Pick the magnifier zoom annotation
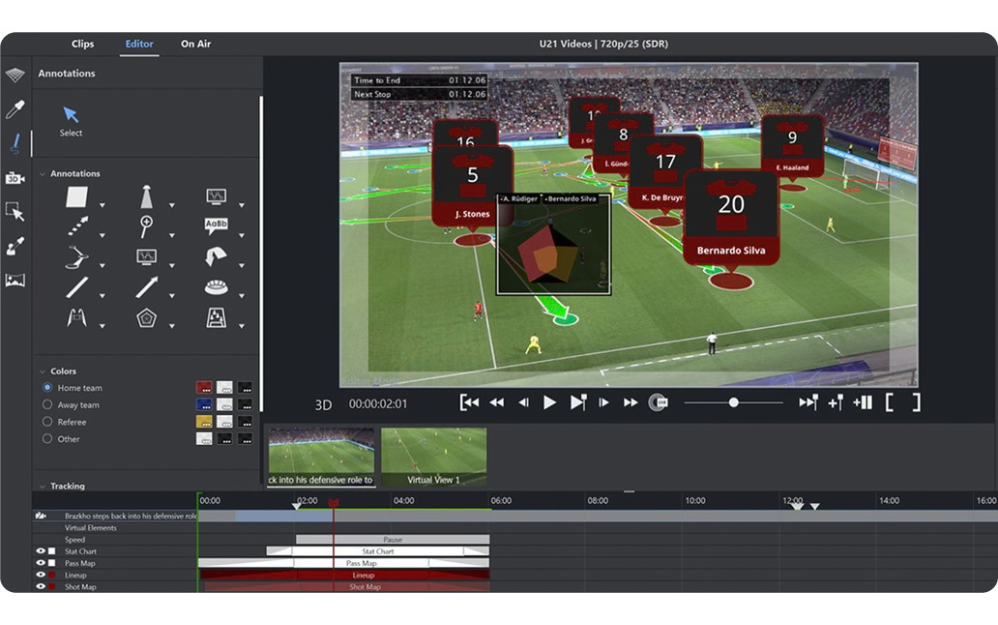Viewport: 998px width, 625px height. point(146,226)
